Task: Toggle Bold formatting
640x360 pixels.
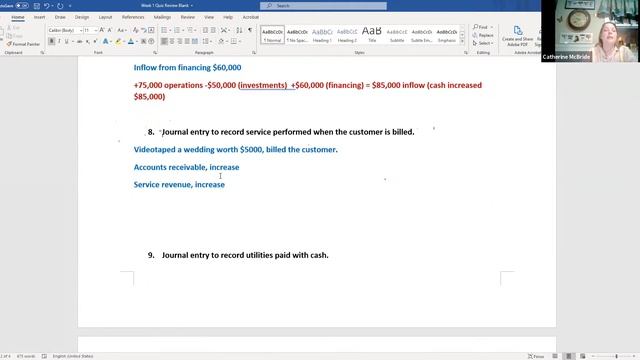Action: (52, 41)
